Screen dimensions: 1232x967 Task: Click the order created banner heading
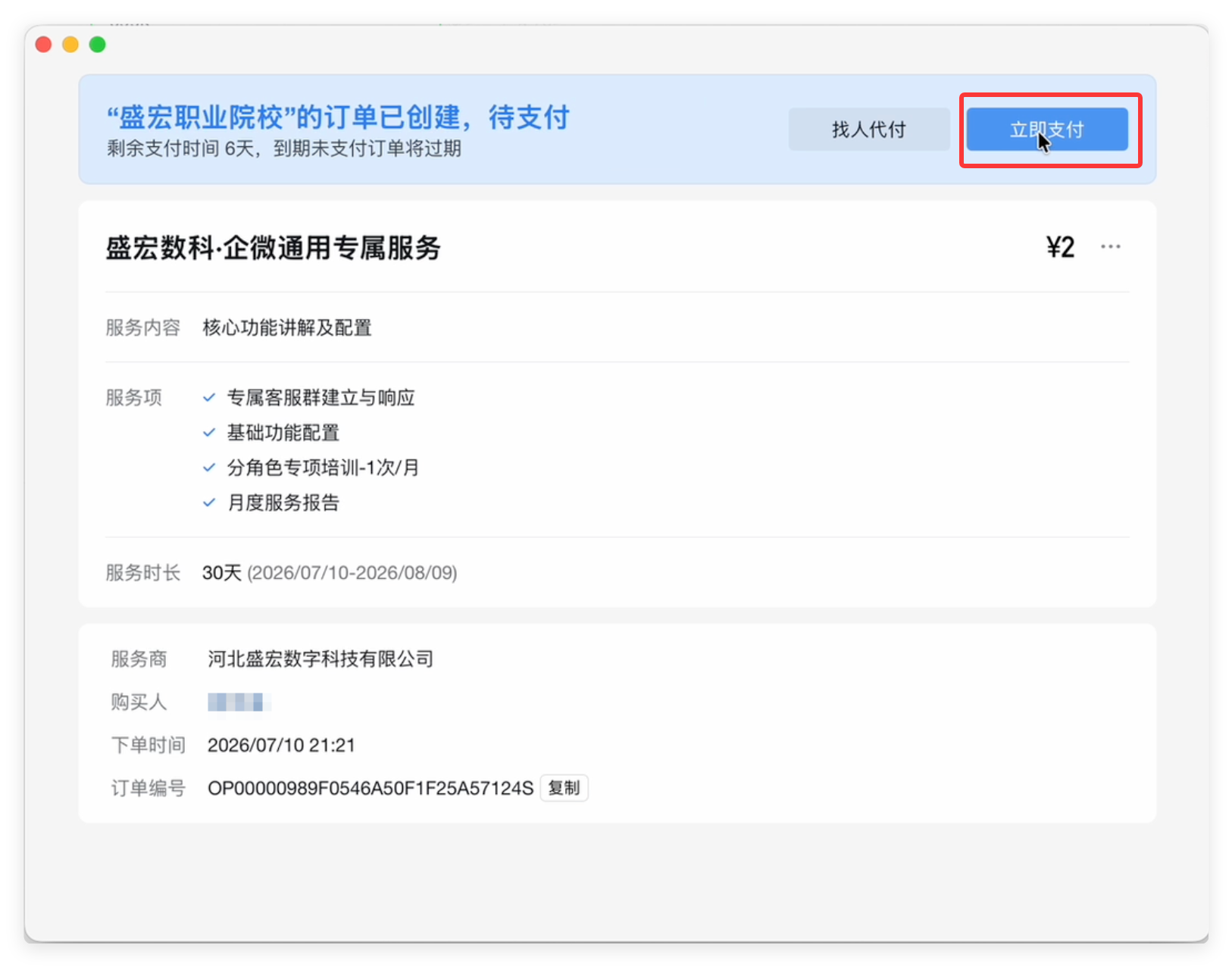[x=338, y=117]
